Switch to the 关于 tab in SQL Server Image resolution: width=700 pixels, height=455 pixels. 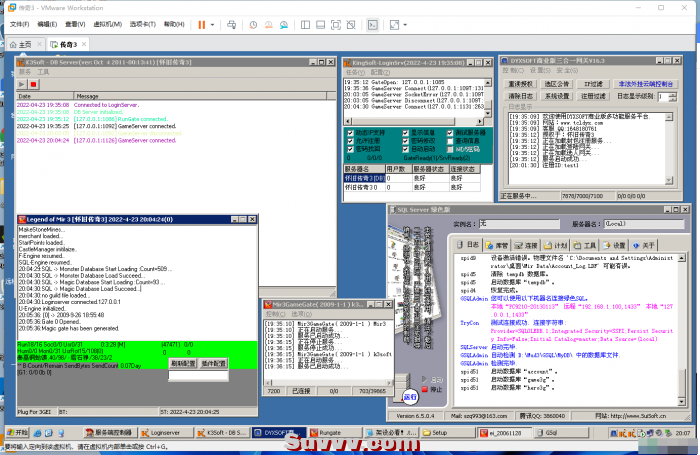(x=643, y=245)
